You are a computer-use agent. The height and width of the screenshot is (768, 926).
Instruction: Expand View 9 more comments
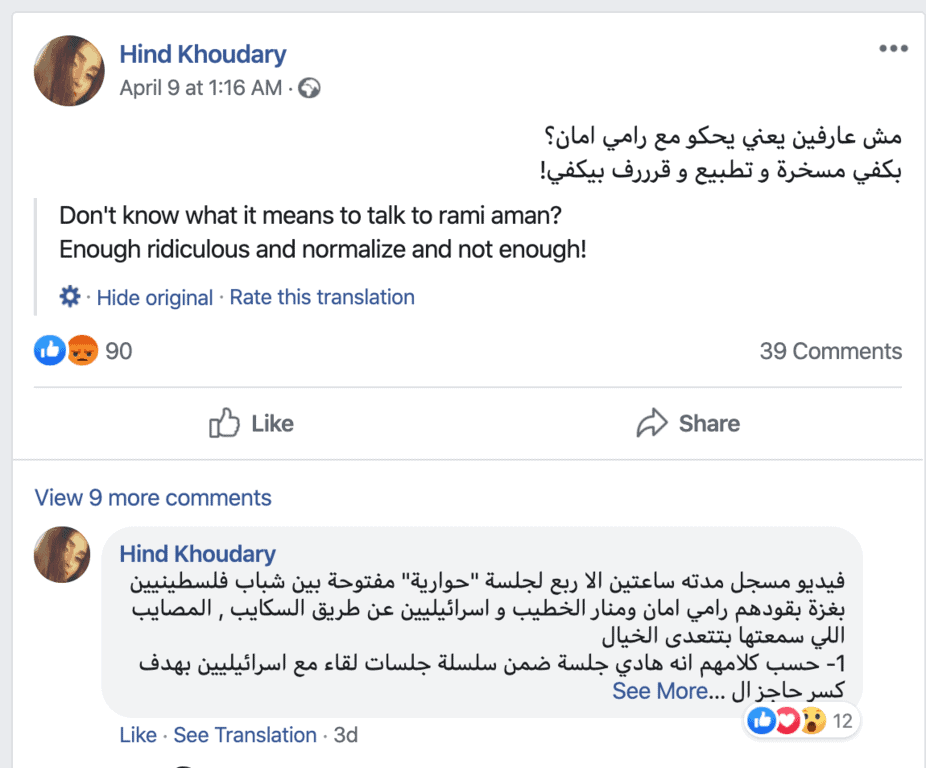coord(153,498)
